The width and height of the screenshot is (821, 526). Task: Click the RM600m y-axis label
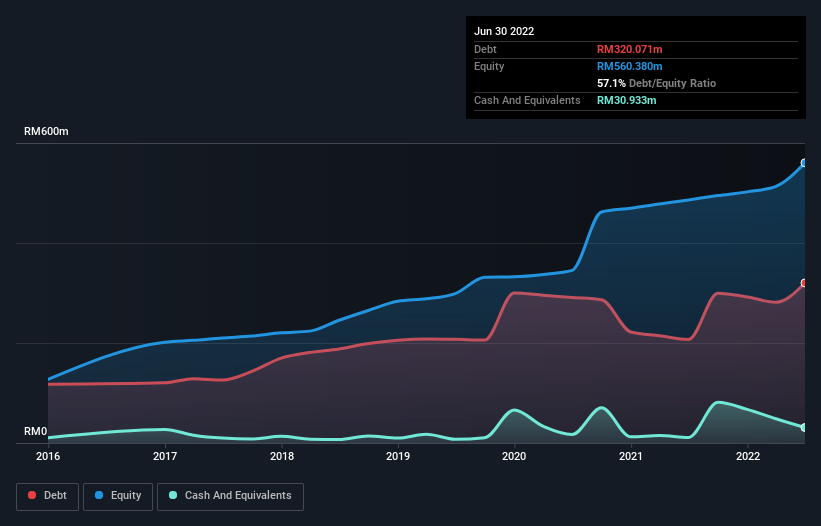(x=46, y=131)
